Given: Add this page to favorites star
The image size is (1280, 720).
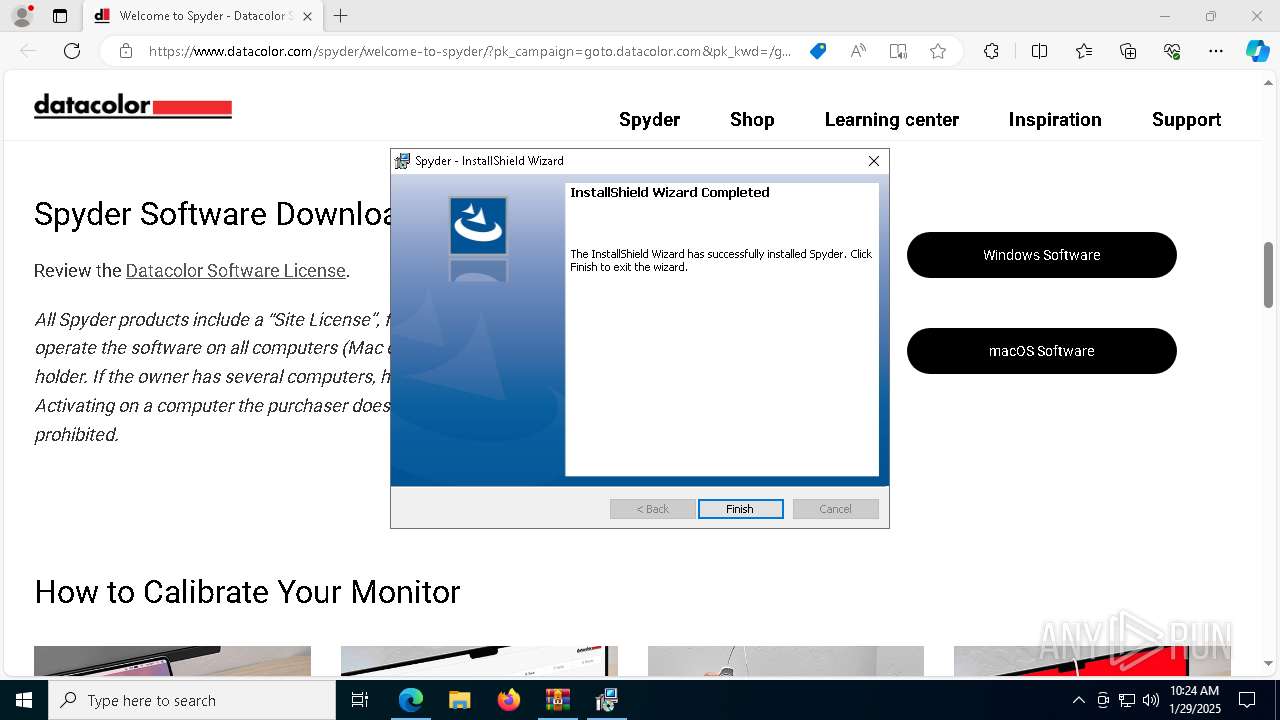Looking at the screenshot, I should 938,51.
